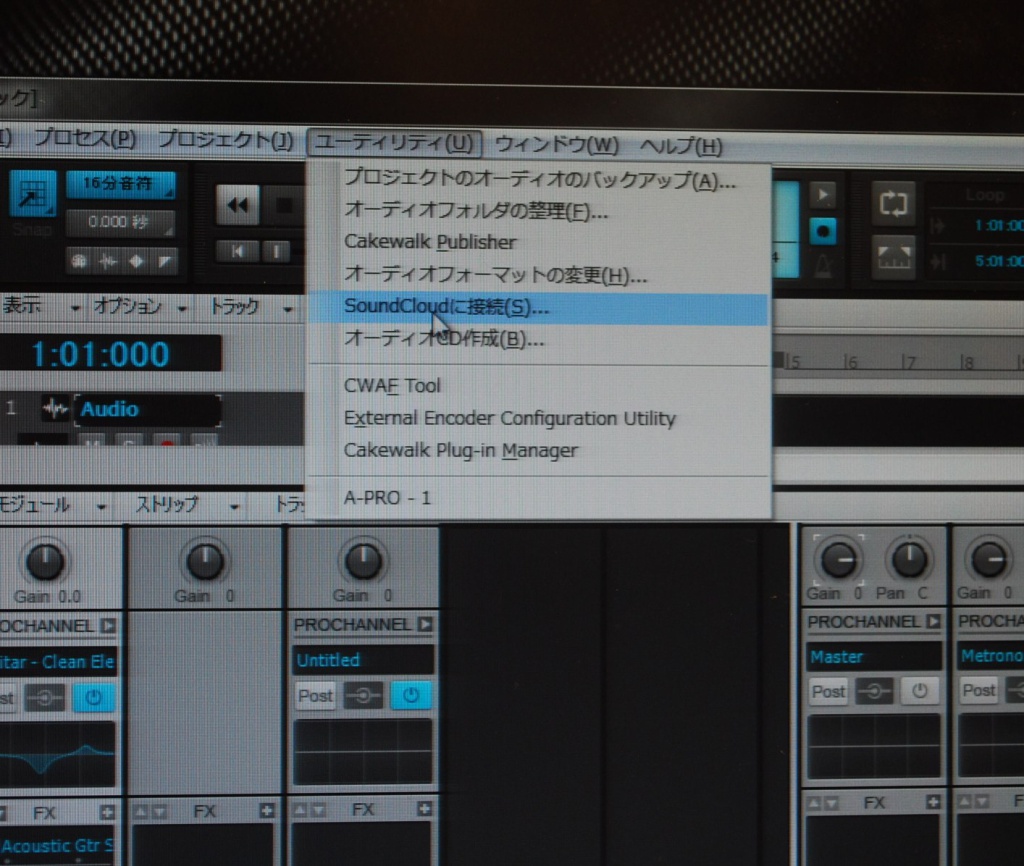The height and width of the screenshot is (866, 1024).
Task: Click the phase invert toggle on the Untitled strip
Action: (x=362, y=695)
